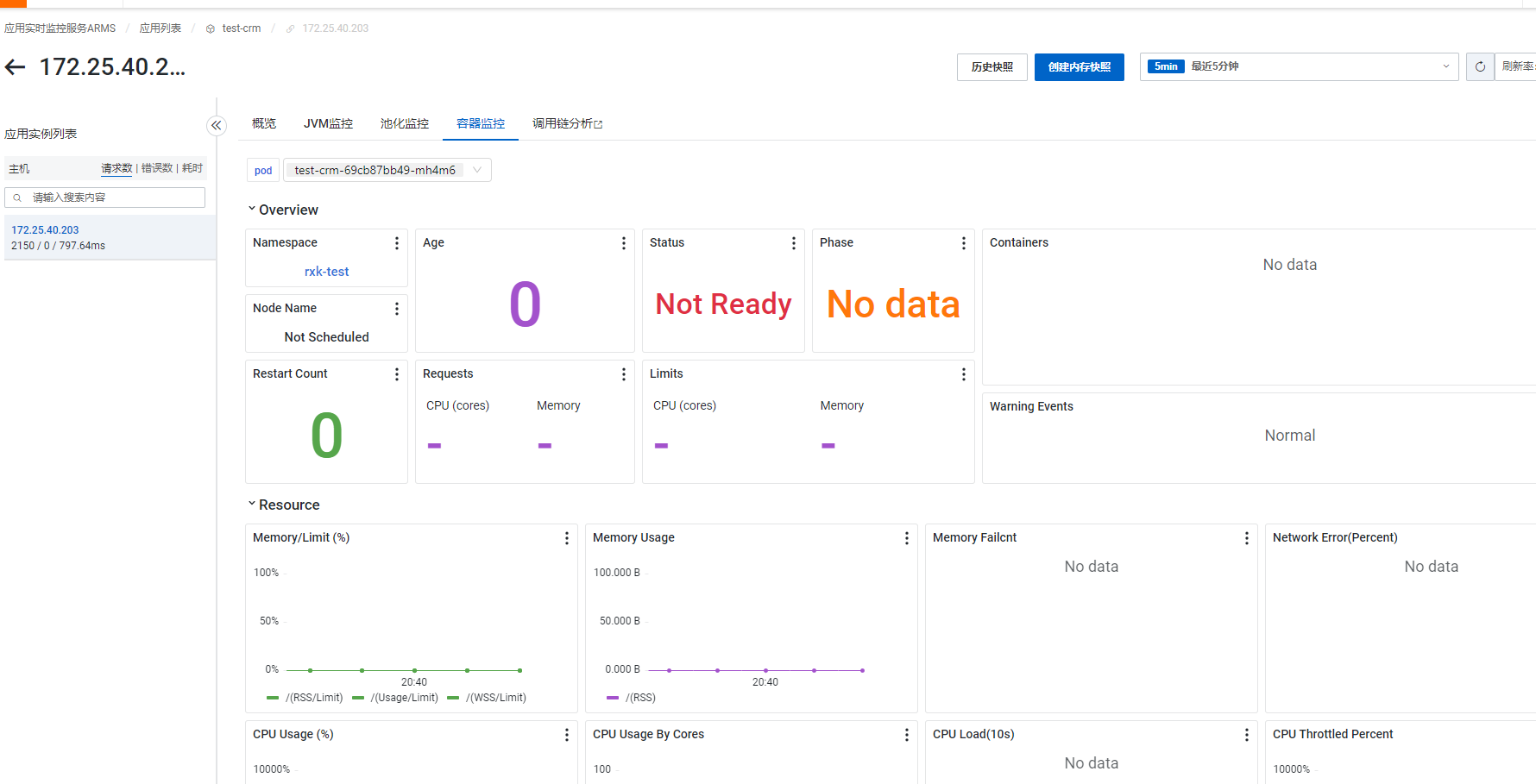Click the Normal text under Warning Events

coord(1289,436)
